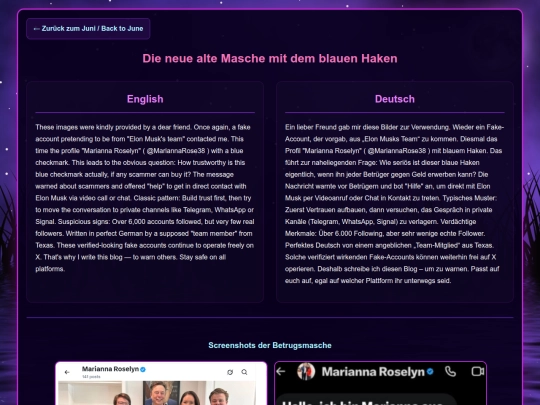Click the 'Deutsch' column heading

click(395, 99)
